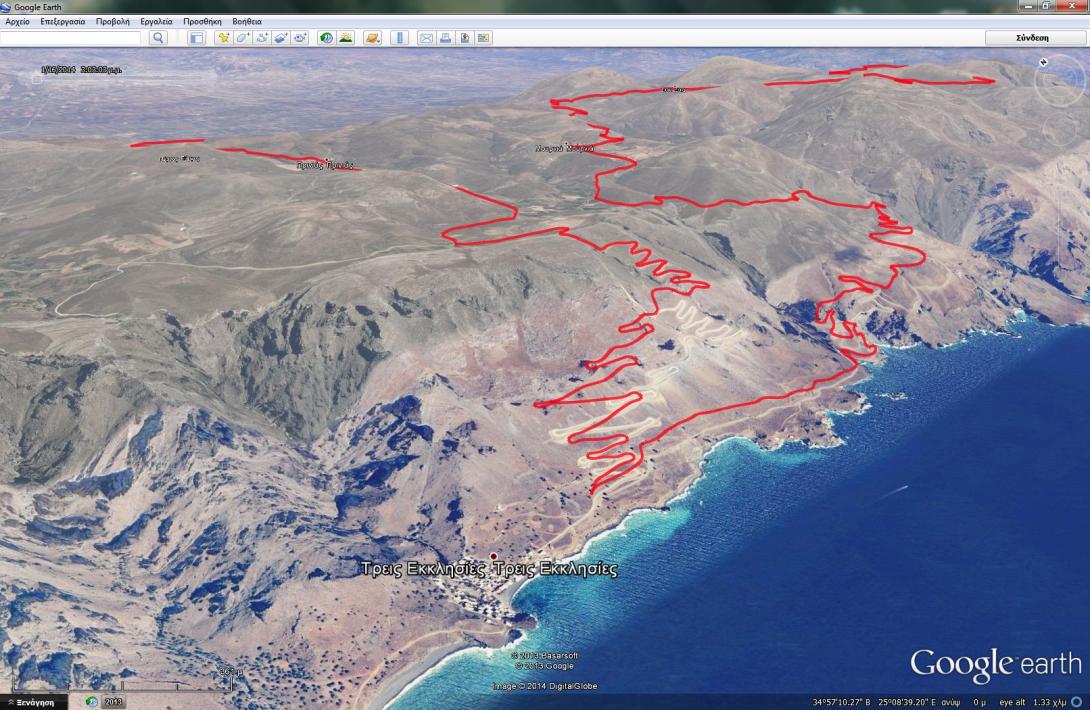Click the search magnifier button
The width and height of the screenshot is (1090, 710).
(158, 38)
